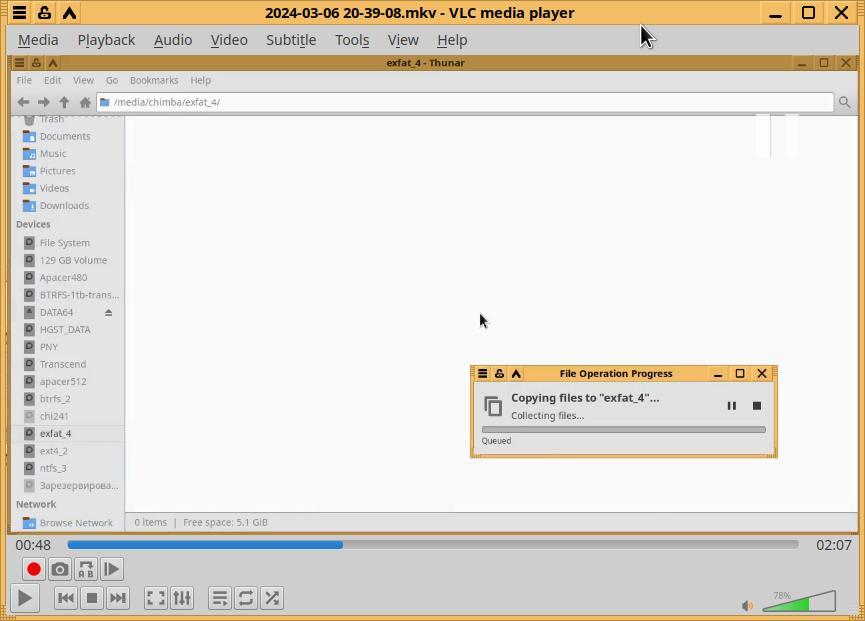Go to parent folder in Thunar
Viewport: 865px width, 621px height.
coord(64,102)
